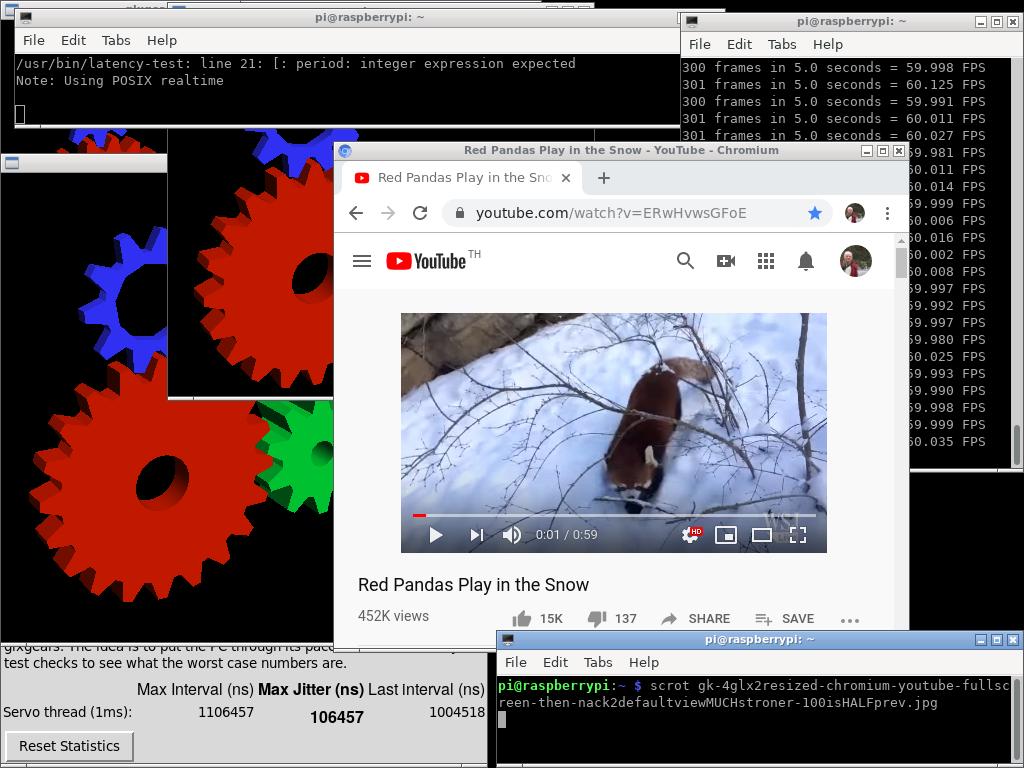1024x768 pixels.
Task: Click the latency-test terminal title bar icon
Action: pyautogui.click(x=26, y=18)
